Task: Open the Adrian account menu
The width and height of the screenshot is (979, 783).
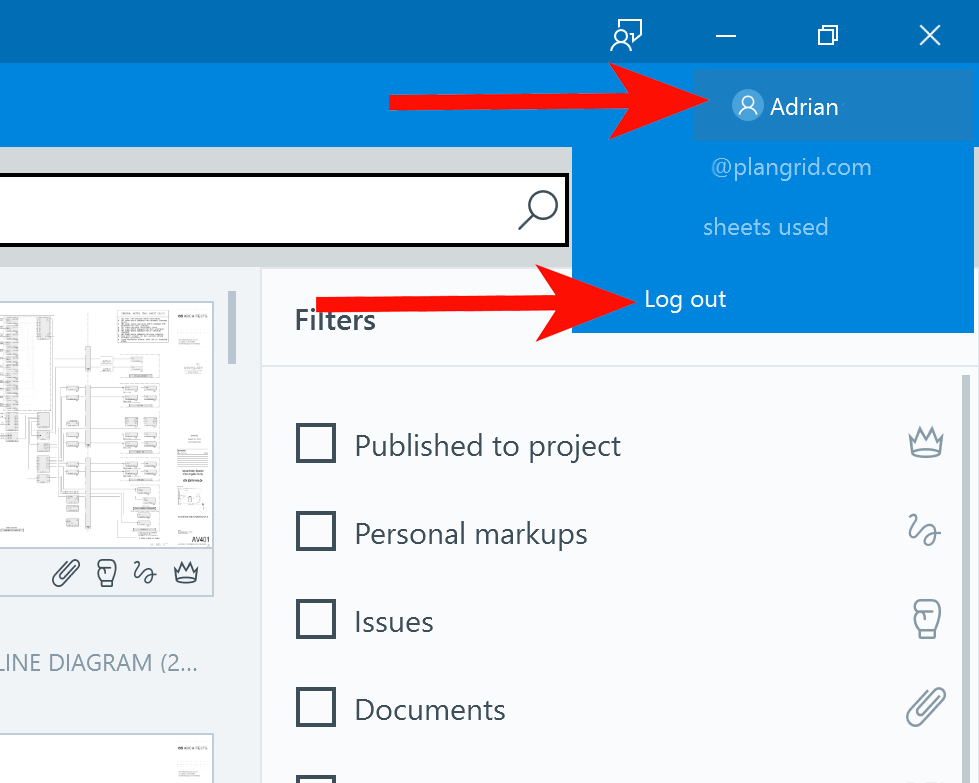Action: 803,105
